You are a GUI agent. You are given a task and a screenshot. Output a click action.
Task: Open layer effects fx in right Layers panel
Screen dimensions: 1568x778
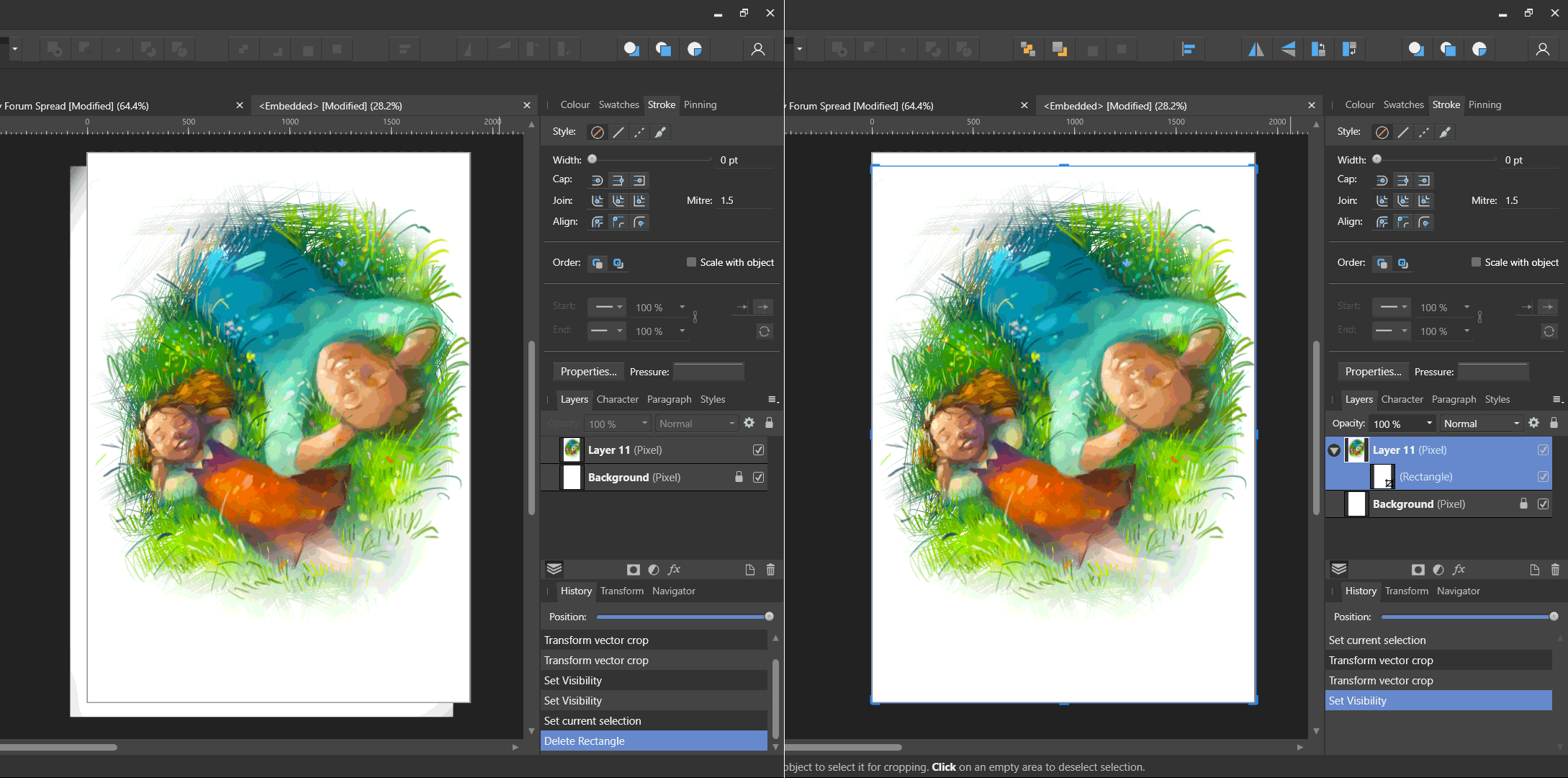point(1459,570)
